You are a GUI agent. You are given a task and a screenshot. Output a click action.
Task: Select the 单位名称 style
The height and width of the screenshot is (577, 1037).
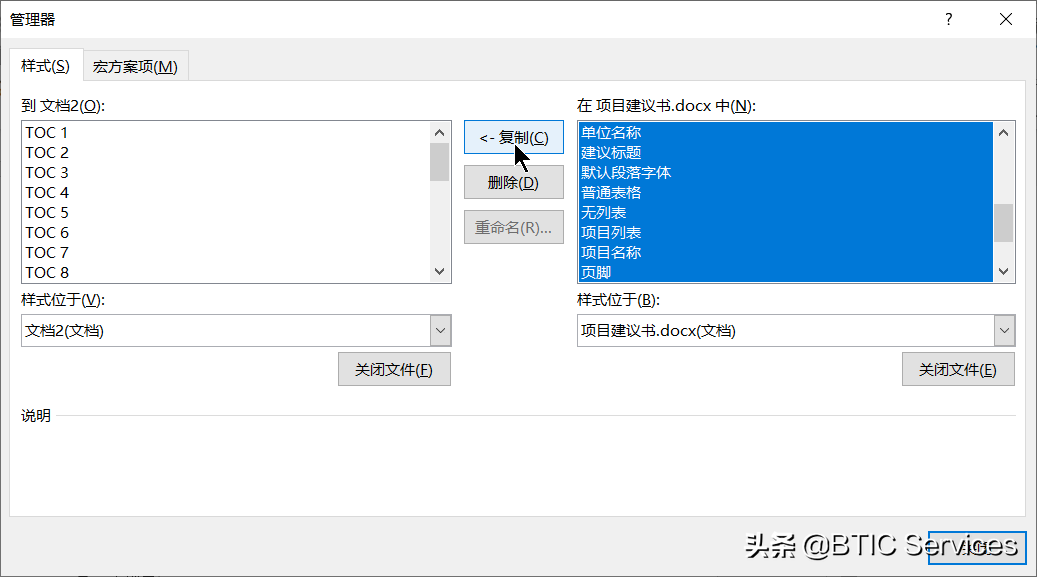786,132
